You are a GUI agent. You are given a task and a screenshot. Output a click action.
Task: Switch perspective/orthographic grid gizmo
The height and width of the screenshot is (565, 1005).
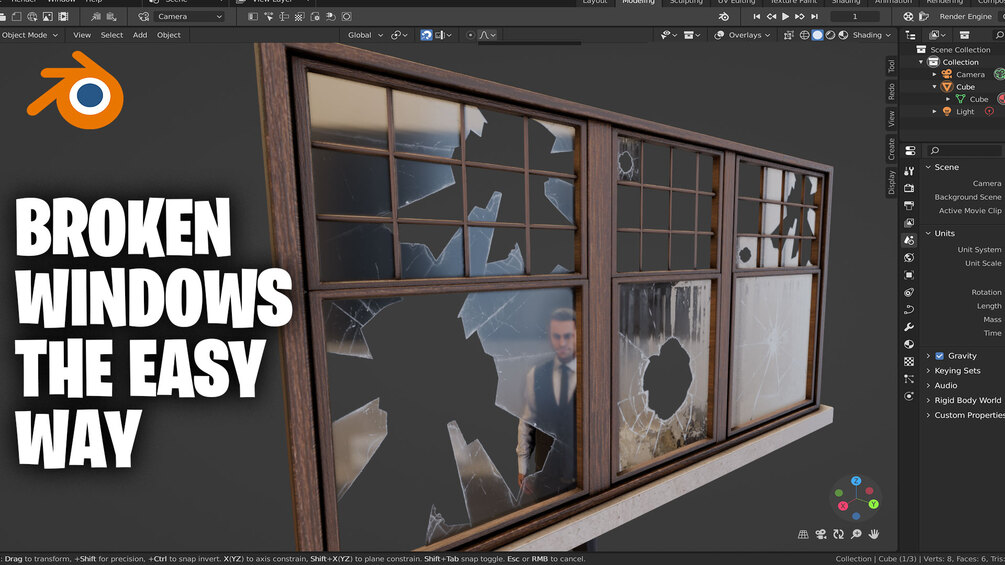point(802,534)
